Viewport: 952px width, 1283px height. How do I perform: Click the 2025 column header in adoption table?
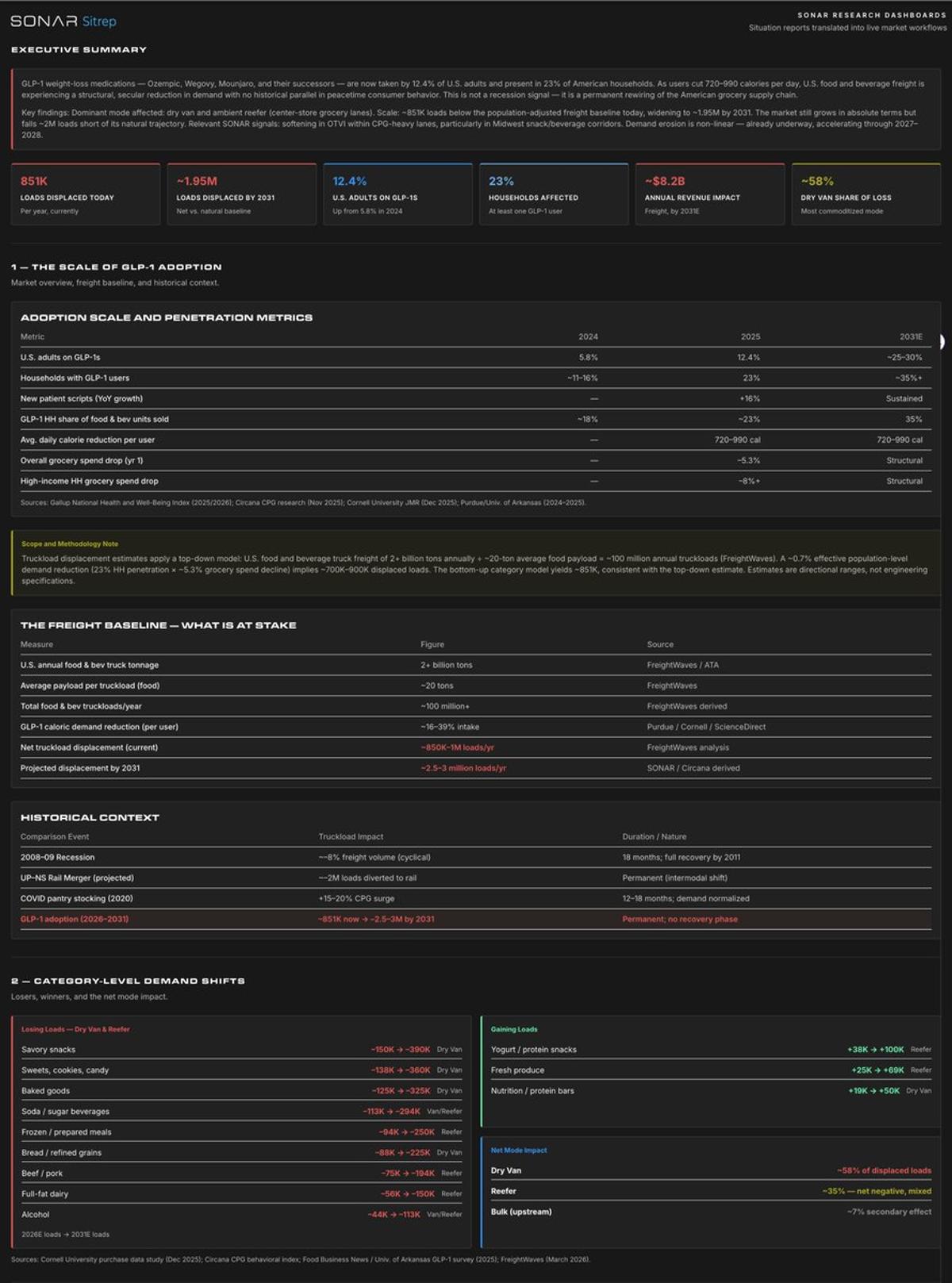pos(750,336)
